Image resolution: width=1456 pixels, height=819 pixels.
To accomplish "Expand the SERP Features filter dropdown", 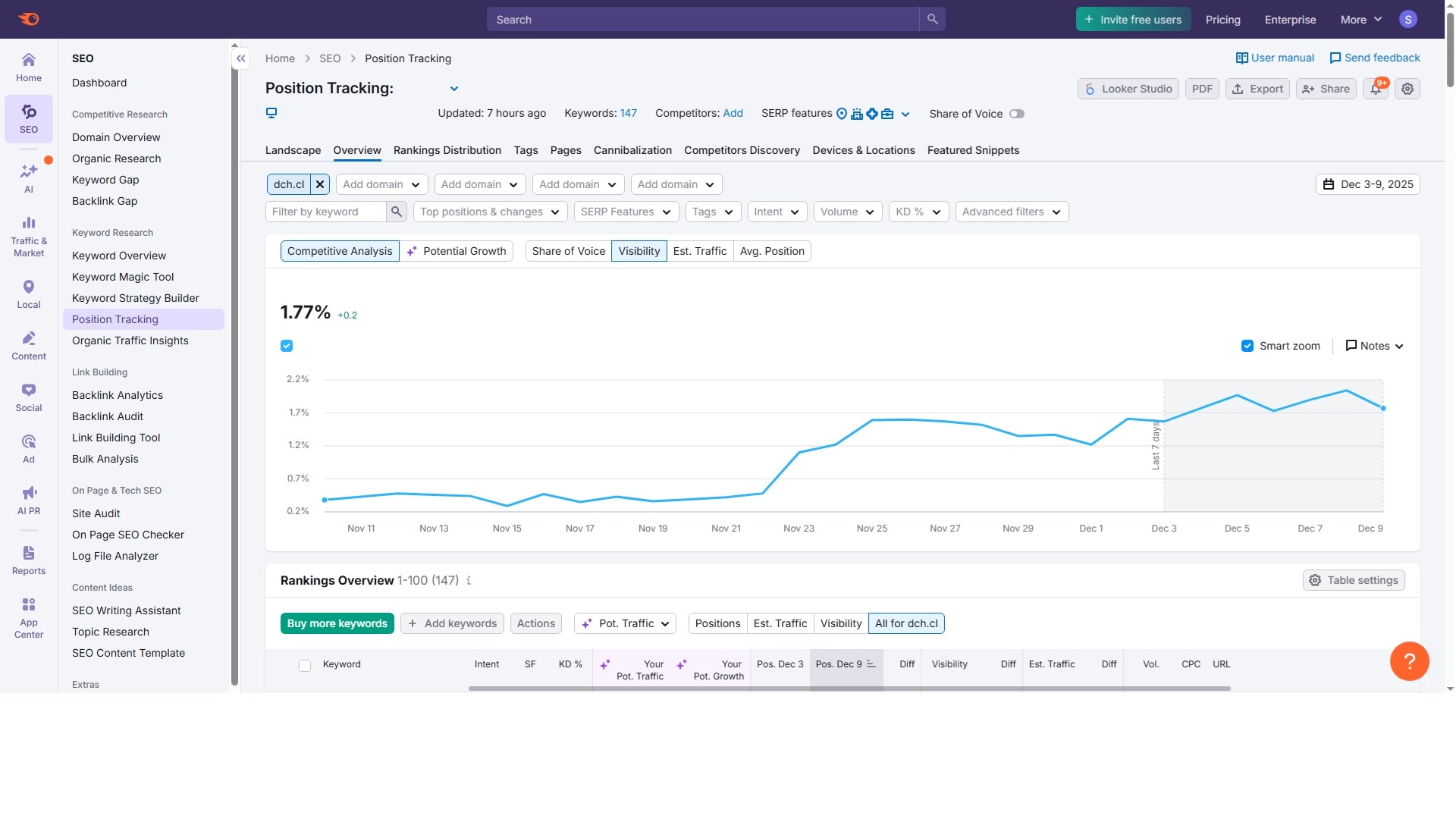I will click(x=626, y=212).
